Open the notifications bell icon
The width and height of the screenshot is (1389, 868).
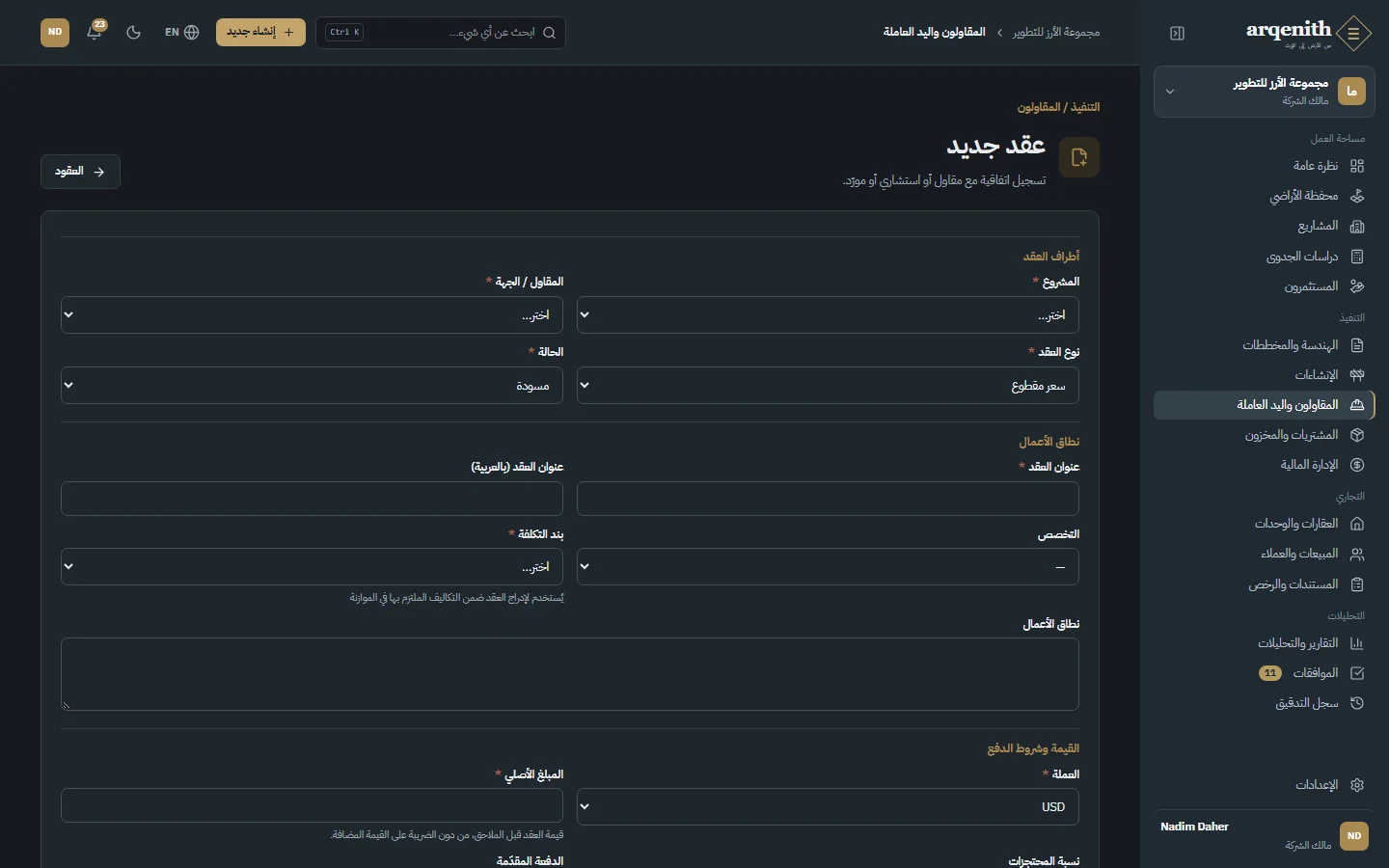coord(95,32)
